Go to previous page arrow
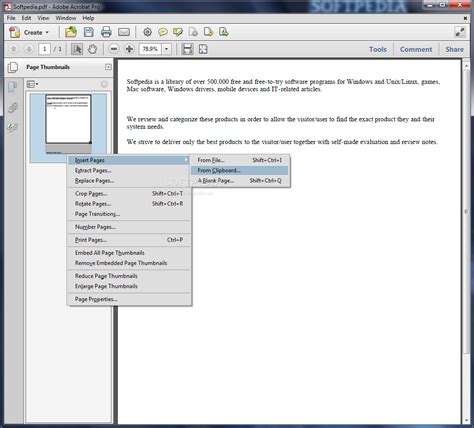Viewport: 474px width, 428px height. tap(14, 49)
